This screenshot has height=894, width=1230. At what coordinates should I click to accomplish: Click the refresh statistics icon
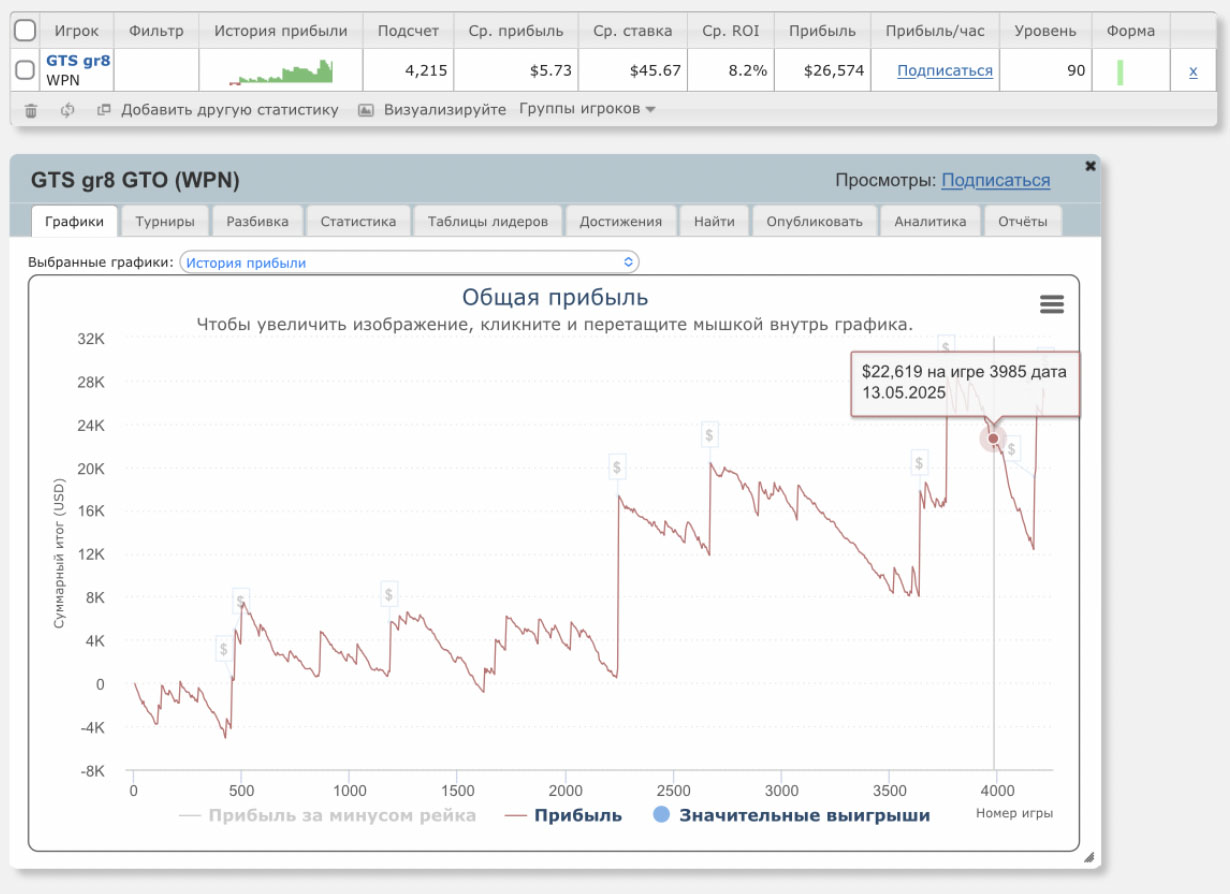coord(67,110)
